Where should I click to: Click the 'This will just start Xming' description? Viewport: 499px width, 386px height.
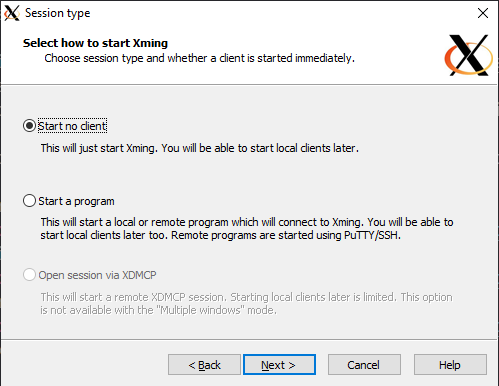pyautogui.click(x=200, y=148)
